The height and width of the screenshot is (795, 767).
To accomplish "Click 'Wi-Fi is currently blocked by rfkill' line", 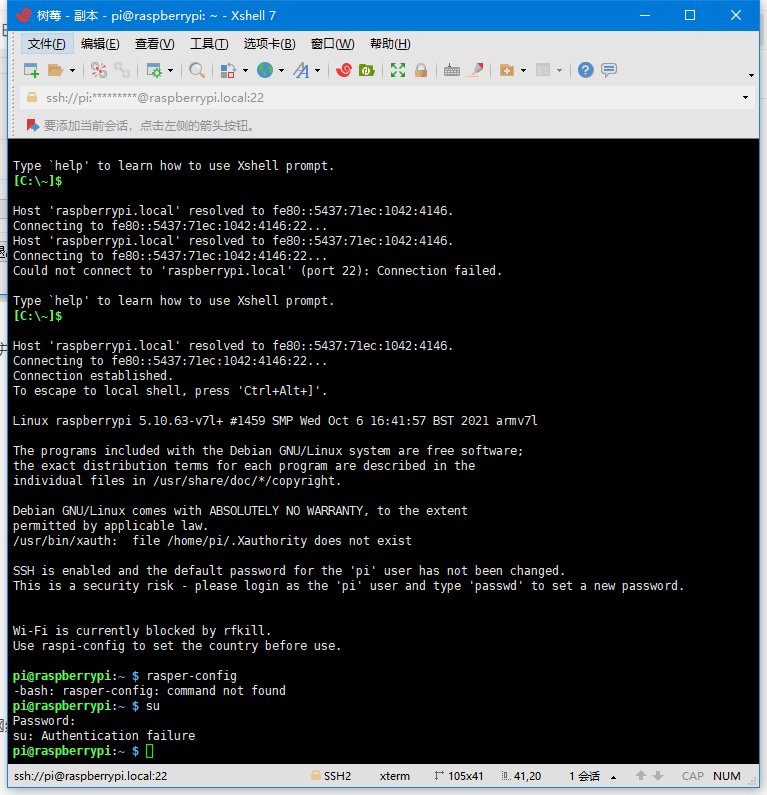I will (x=142, y=631).
